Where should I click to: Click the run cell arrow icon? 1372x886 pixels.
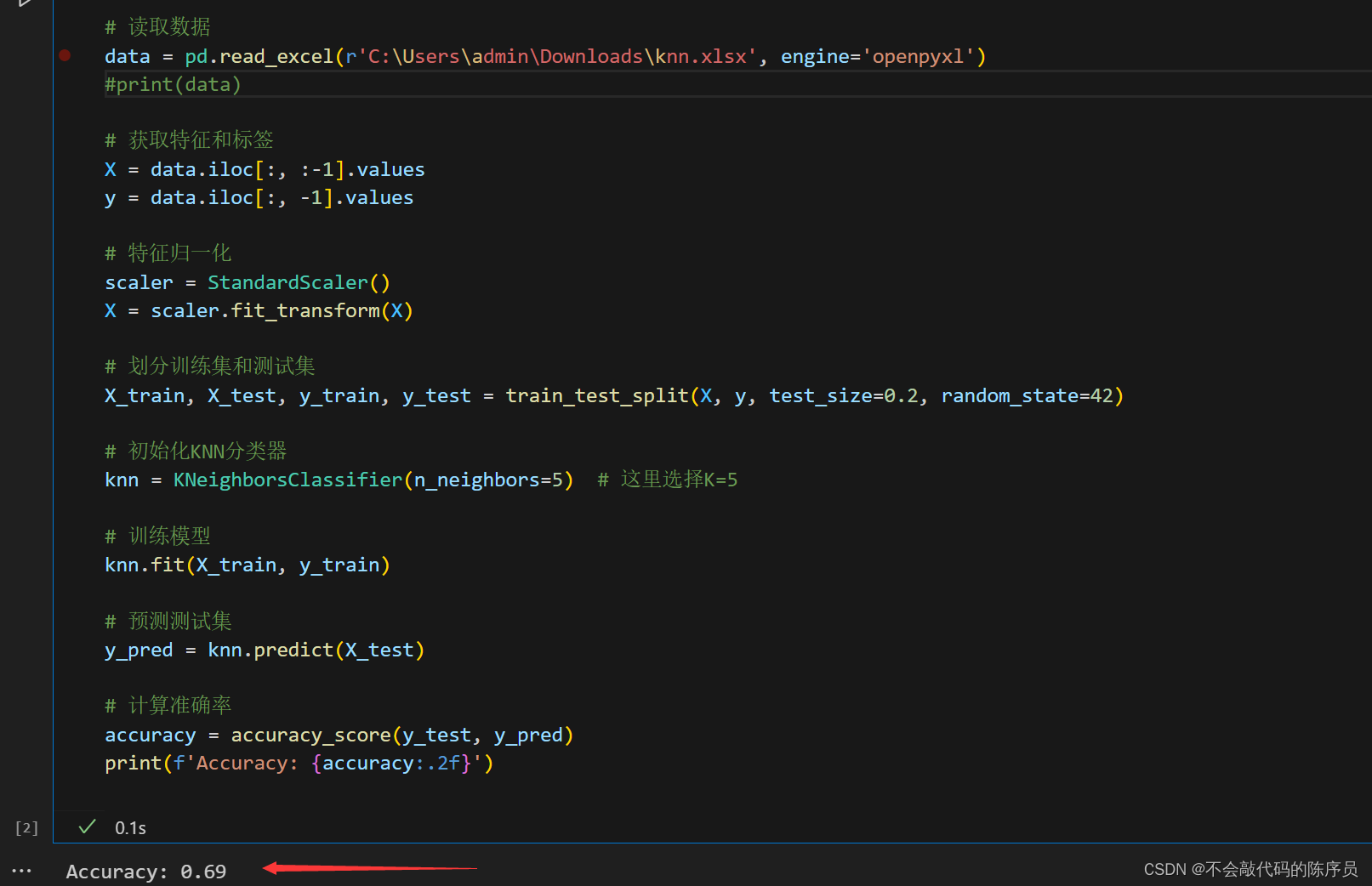click(25, 3)
